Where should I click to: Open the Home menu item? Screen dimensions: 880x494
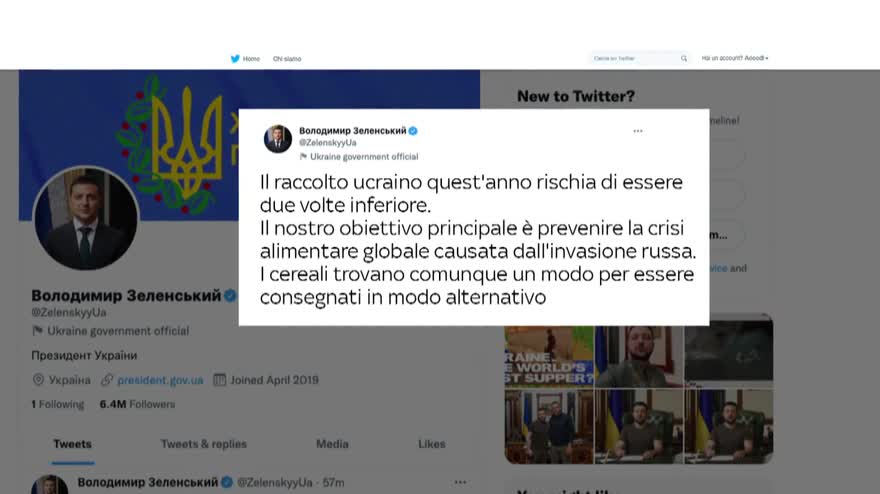[x=251, y=59]
